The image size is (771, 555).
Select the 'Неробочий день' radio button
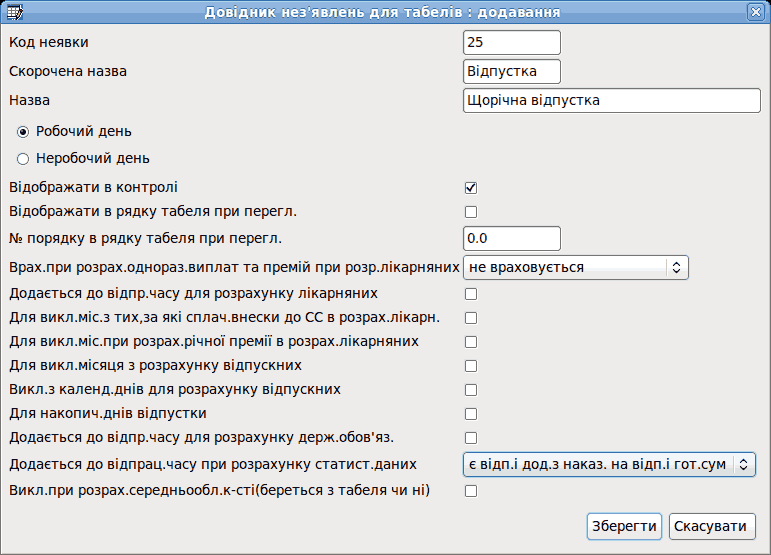coord(23,159)
